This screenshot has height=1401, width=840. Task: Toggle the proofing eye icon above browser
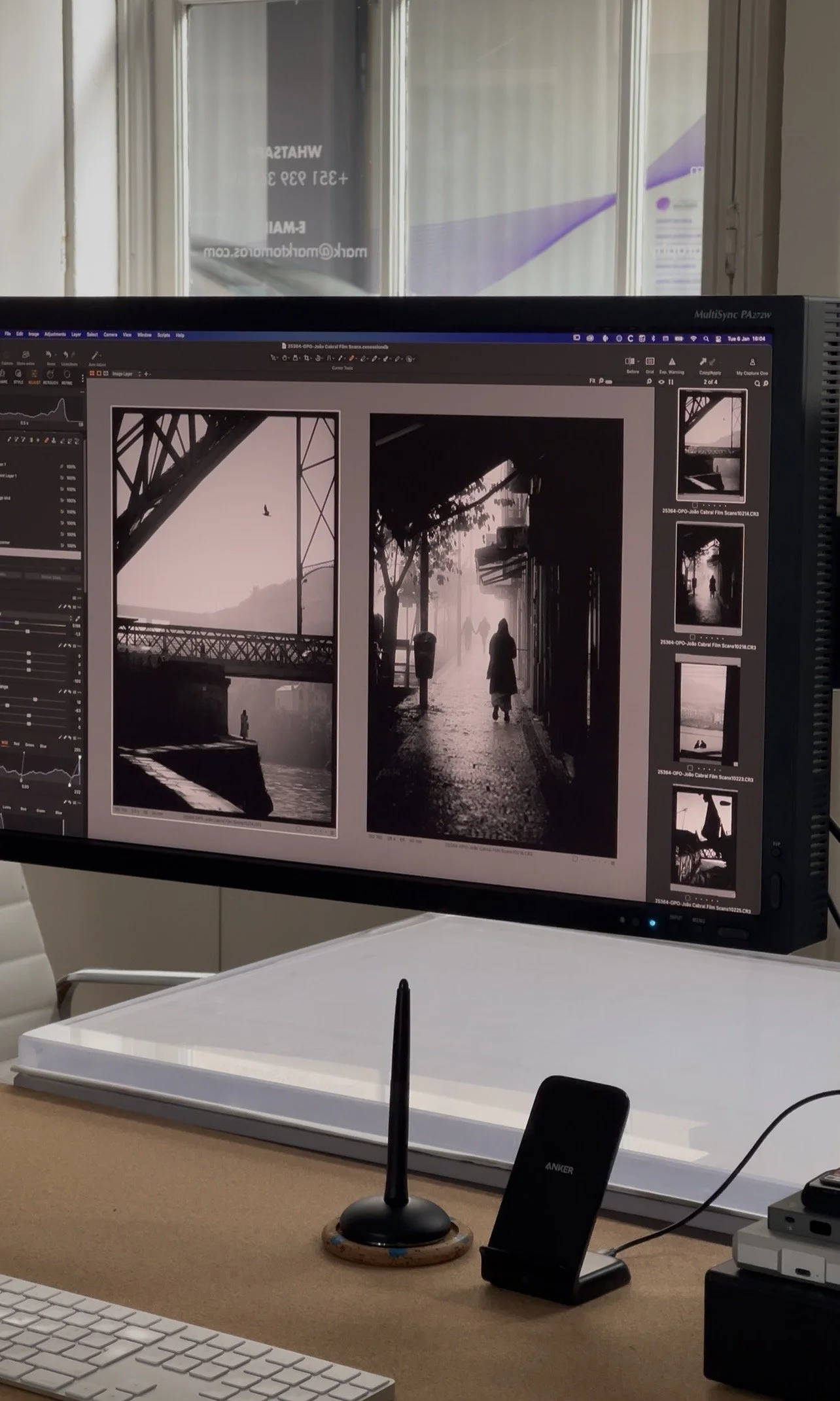[x=661, y=382]
